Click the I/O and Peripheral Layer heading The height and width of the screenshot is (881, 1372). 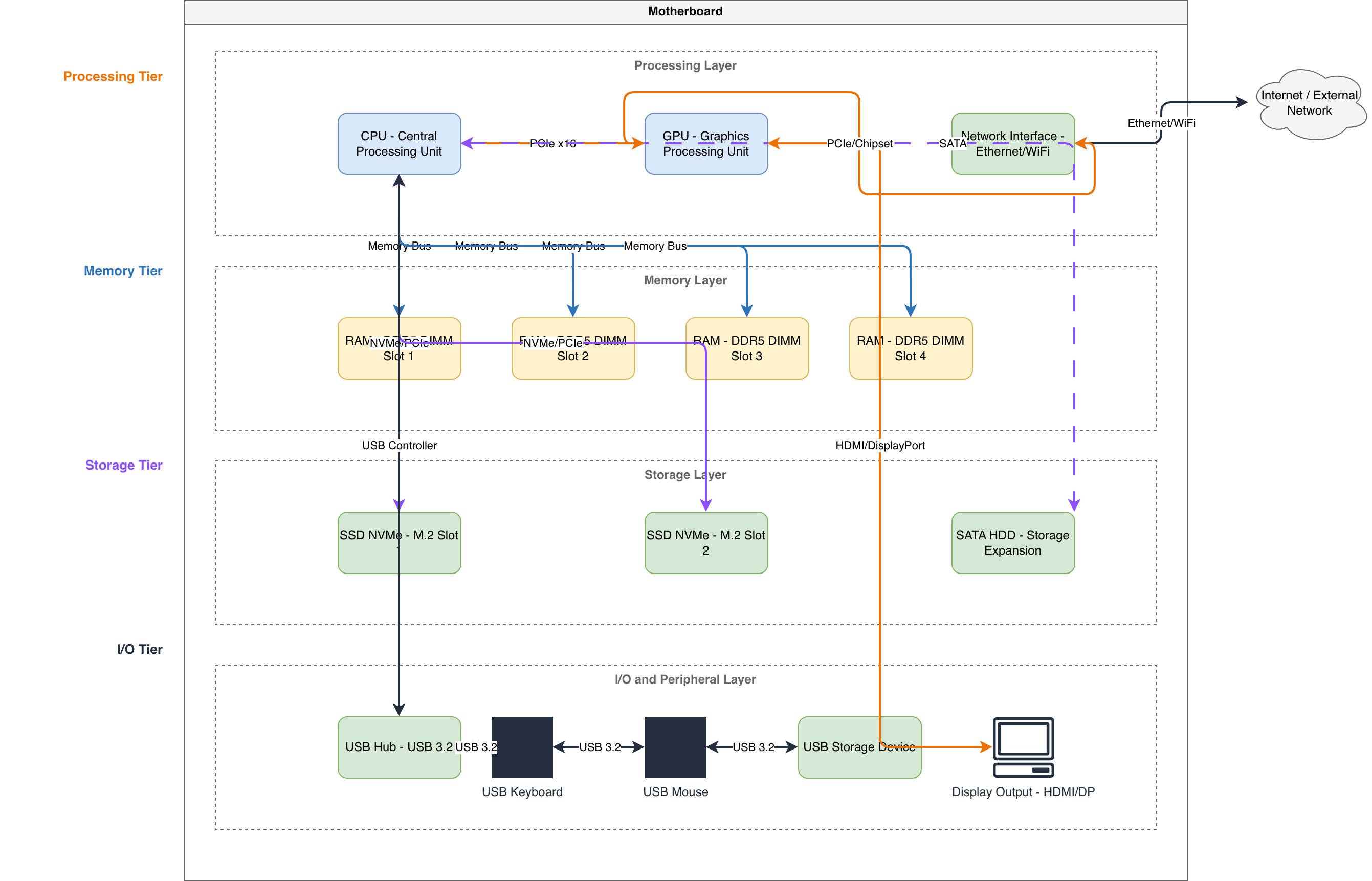[x=685, y=679]
